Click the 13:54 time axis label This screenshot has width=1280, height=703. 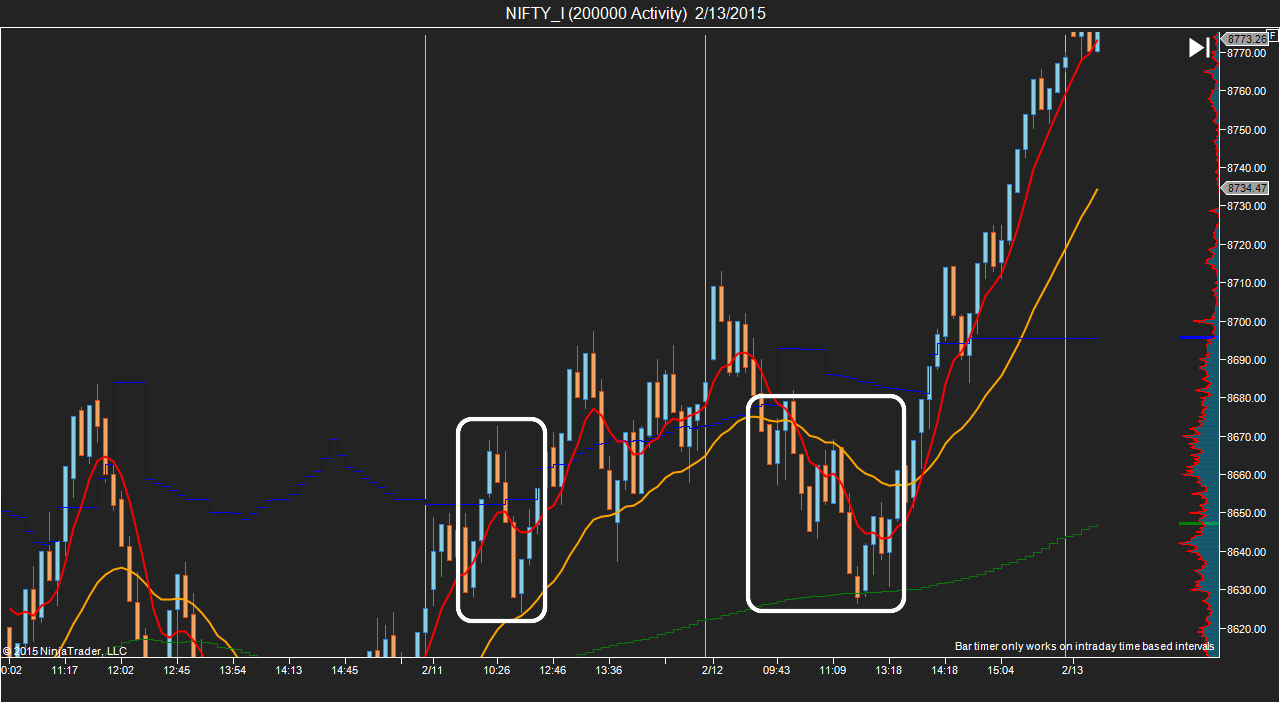(x=232, y=670)
